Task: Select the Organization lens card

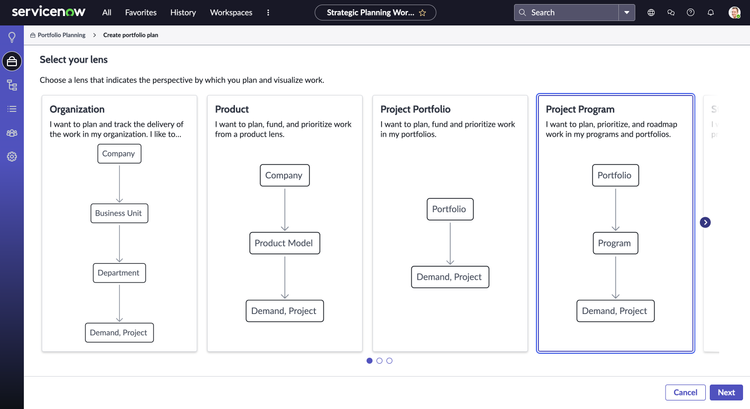Action: [120, 223]
